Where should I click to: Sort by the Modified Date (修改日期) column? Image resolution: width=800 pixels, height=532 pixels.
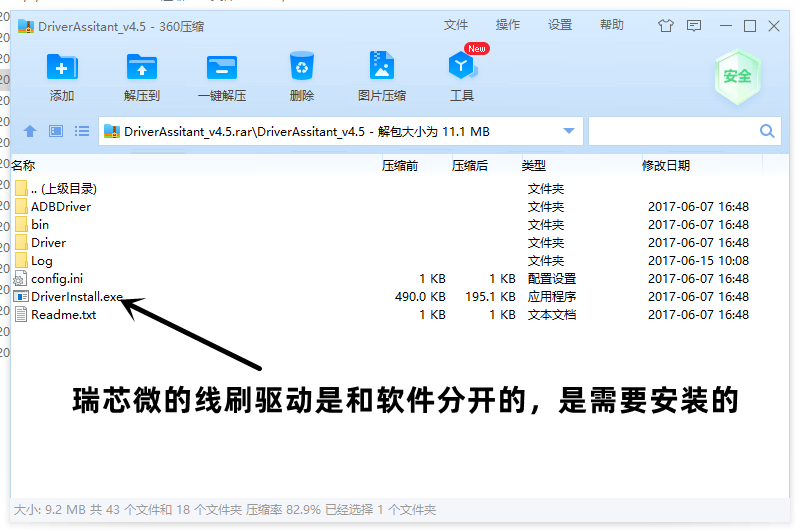pos(665,166)
